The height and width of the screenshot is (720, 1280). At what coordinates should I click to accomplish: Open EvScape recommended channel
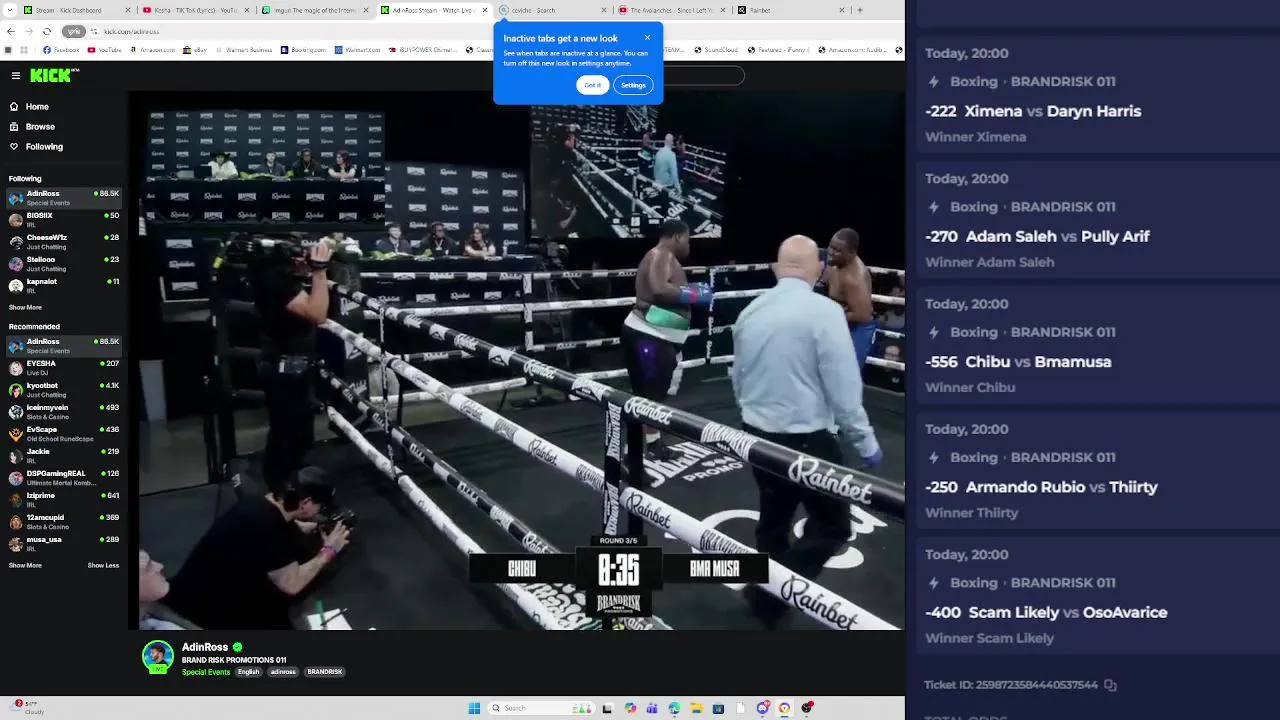pos(64,434)
